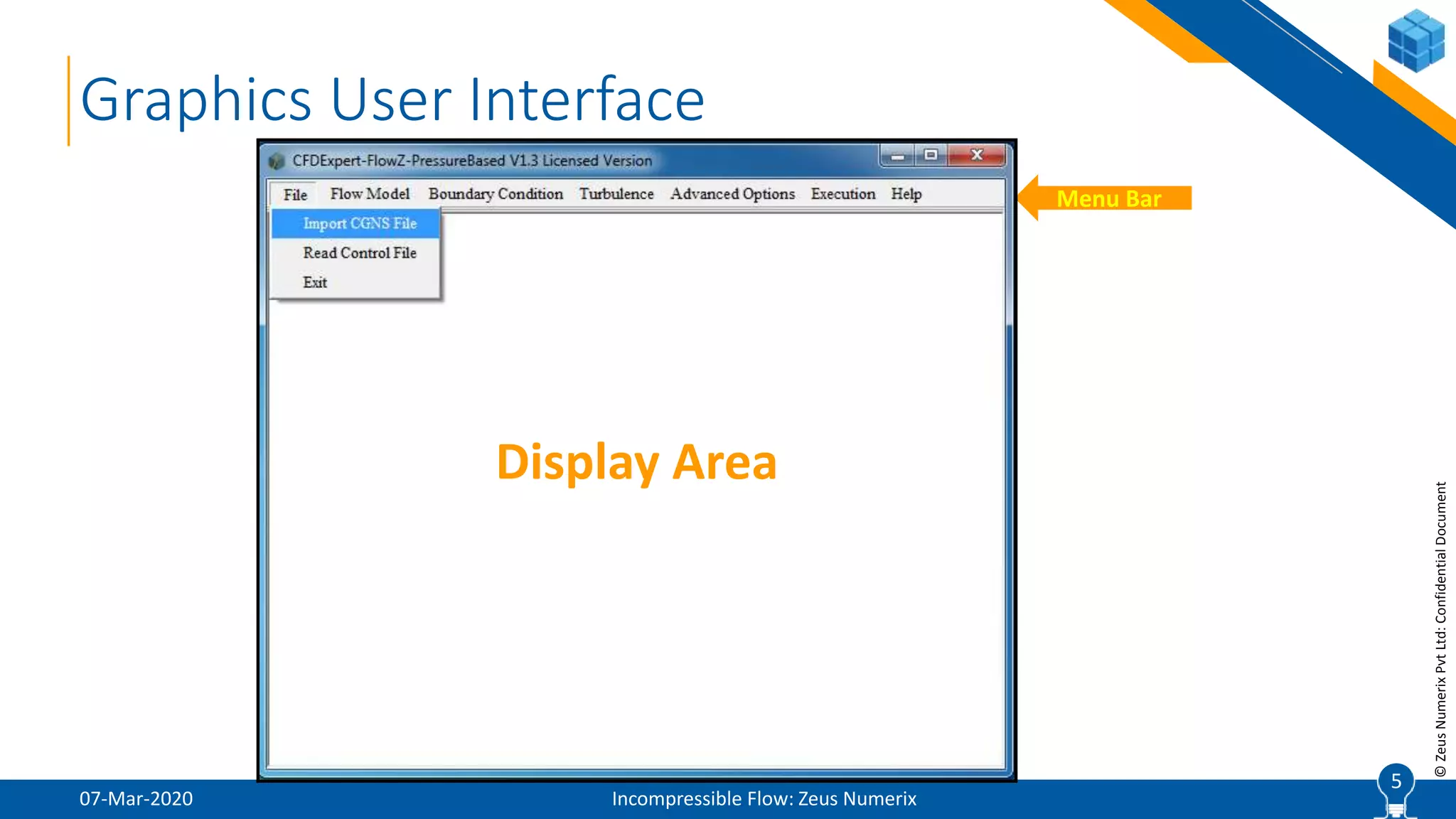Screen dimensions: 1456x819
Task: Choose Exit from the File dropdown
Action: (315, 282)
